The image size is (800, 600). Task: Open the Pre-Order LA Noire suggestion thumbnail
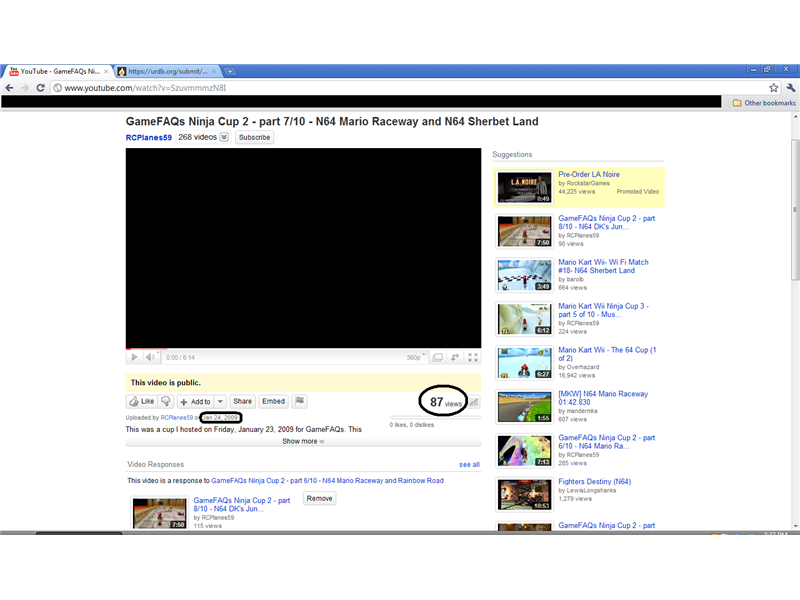(x=524, y=187)
